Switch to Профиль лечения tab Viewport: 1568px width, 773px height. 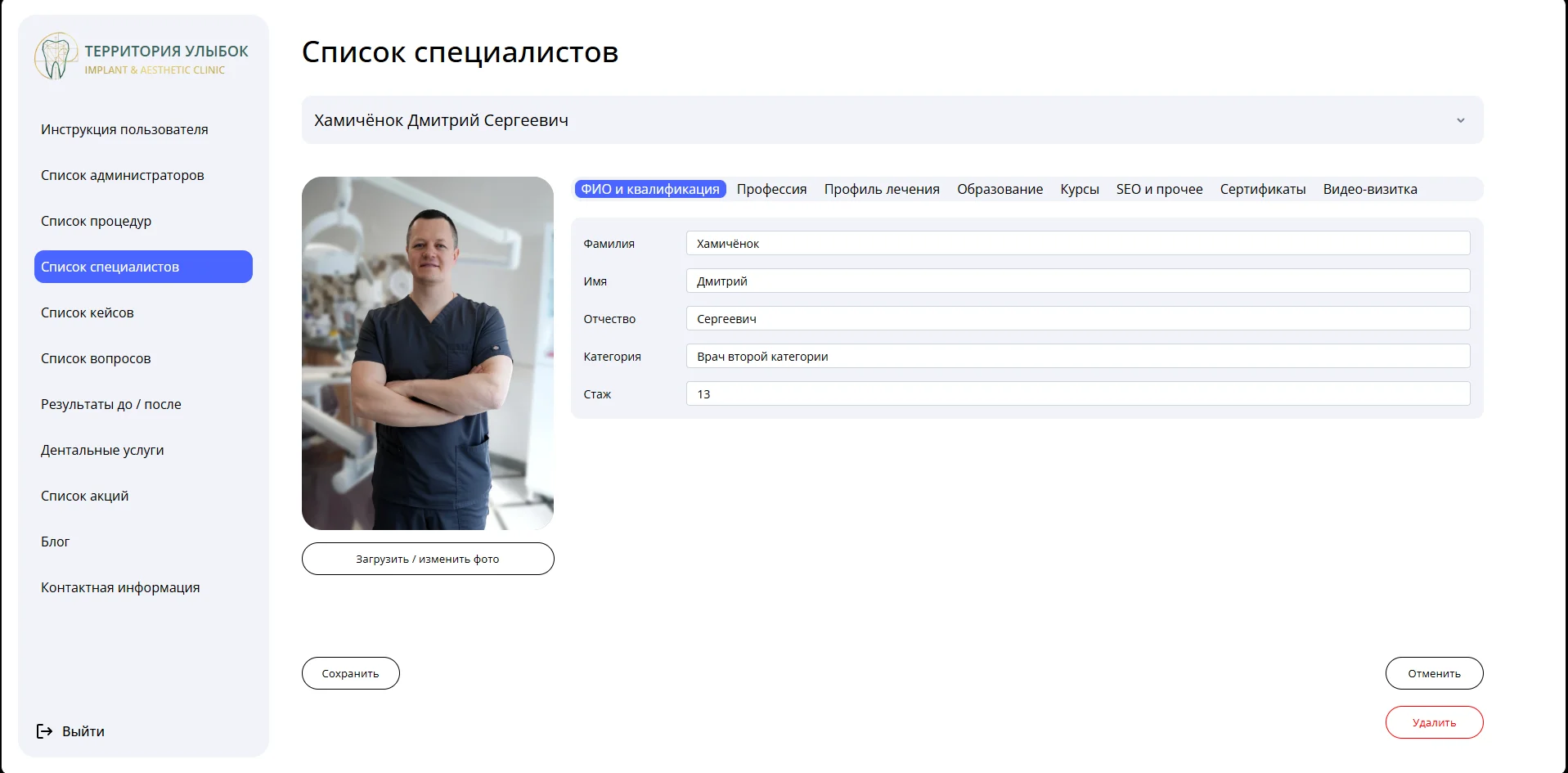click(x=882, y=189)
